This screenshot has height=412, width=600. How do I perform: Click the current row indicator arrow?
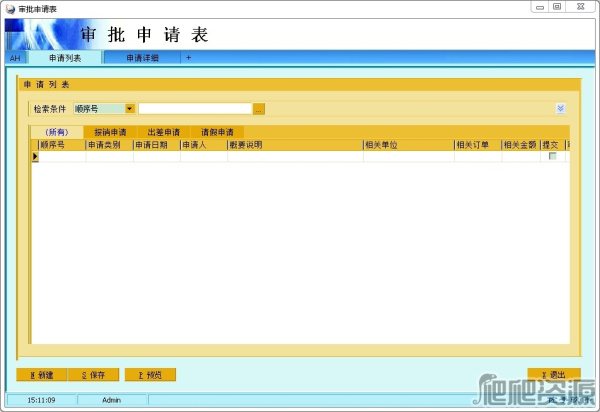[35, 156]
